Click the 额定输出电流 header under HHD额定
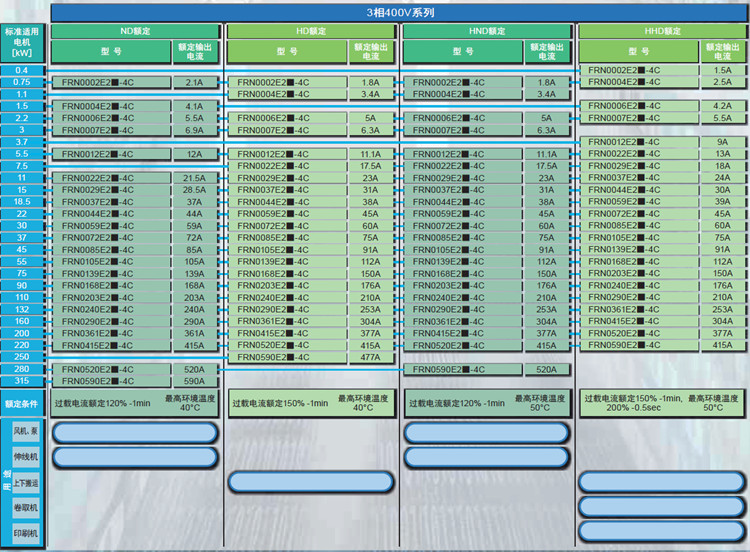This screenshot has height=552, width=750. [x=723, y=52]
